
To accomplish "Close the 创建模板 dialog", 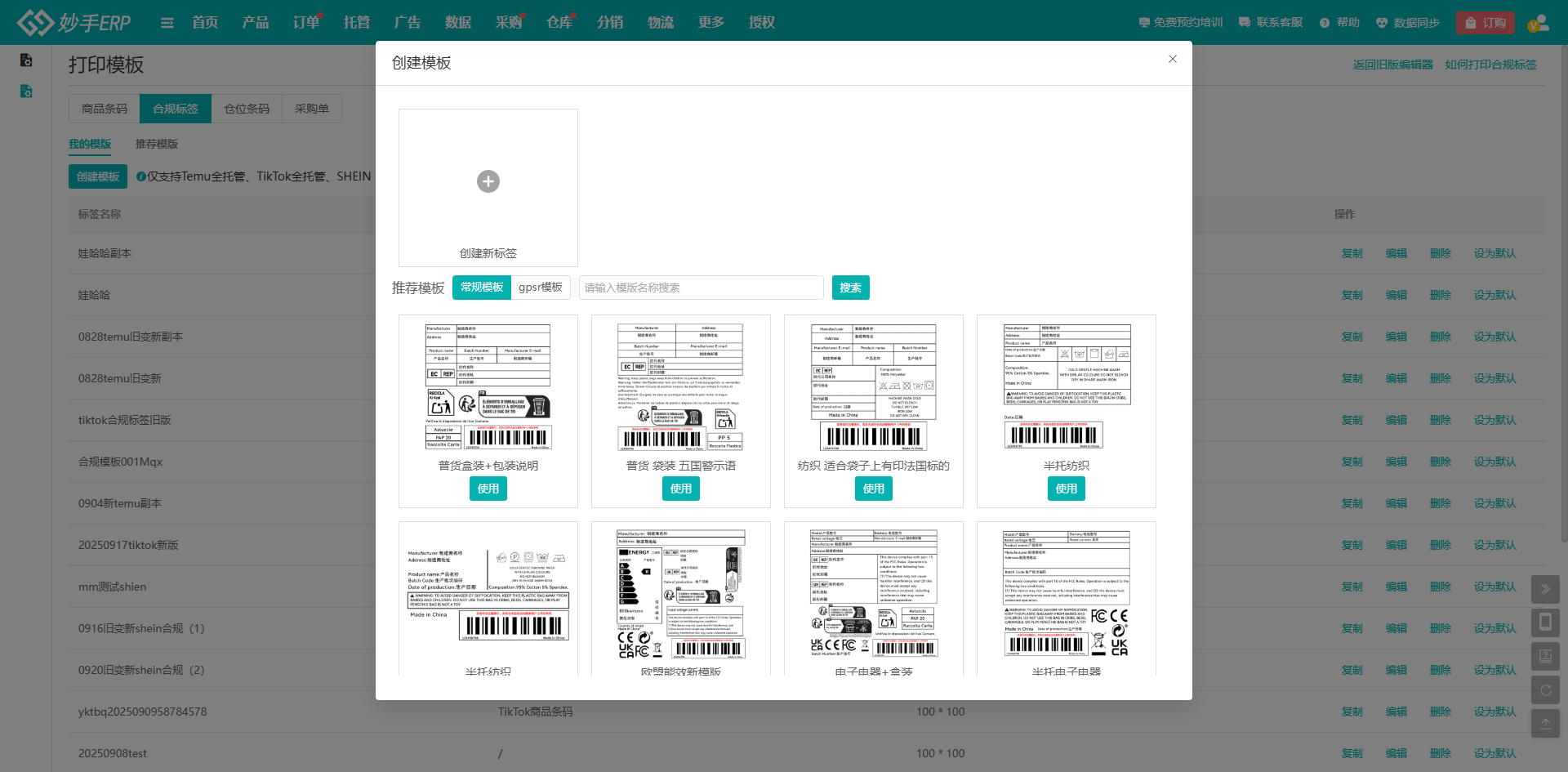I will tap(1172, 59).
